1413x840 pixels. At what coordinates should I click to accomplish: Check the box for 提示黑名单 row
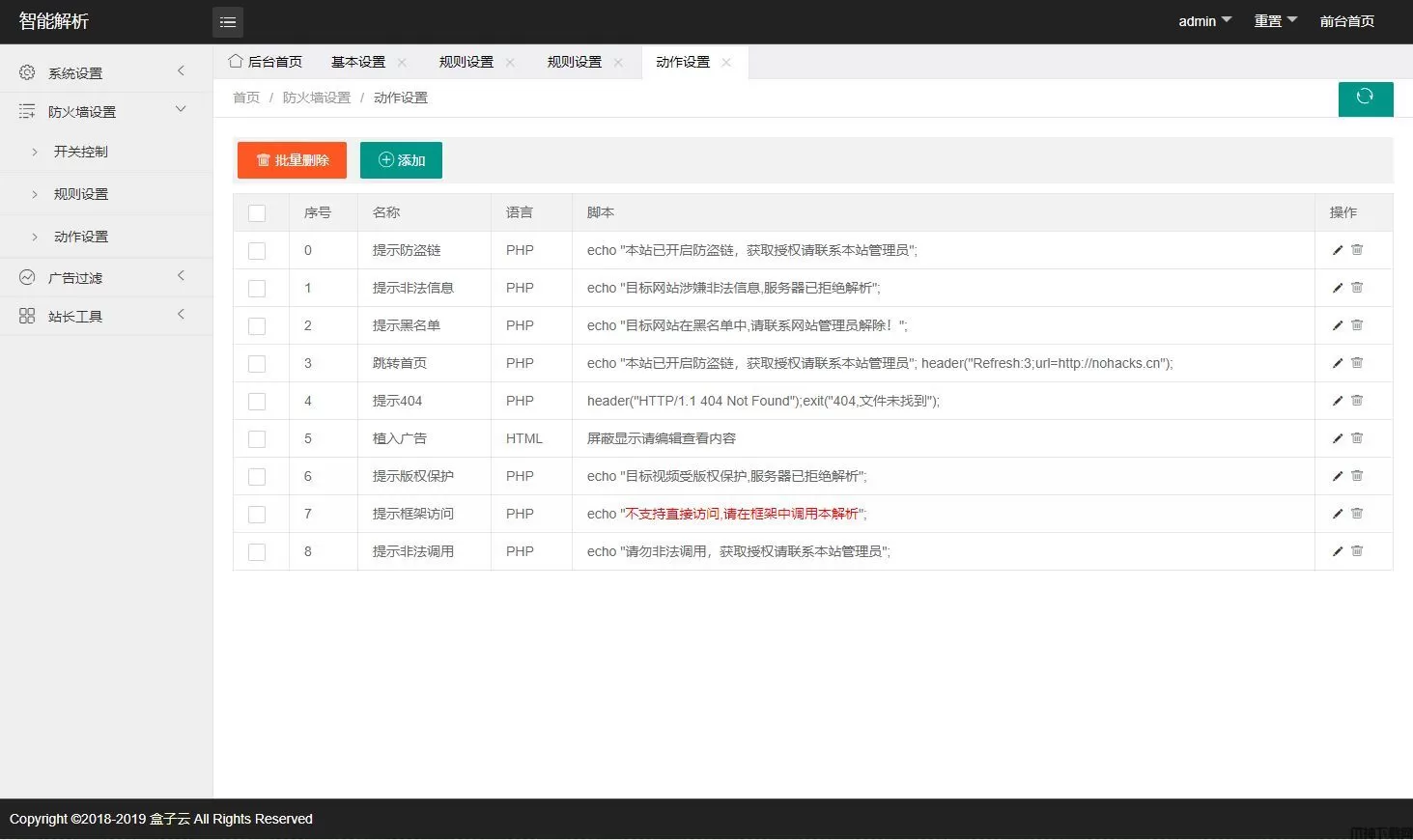point(257,326)
